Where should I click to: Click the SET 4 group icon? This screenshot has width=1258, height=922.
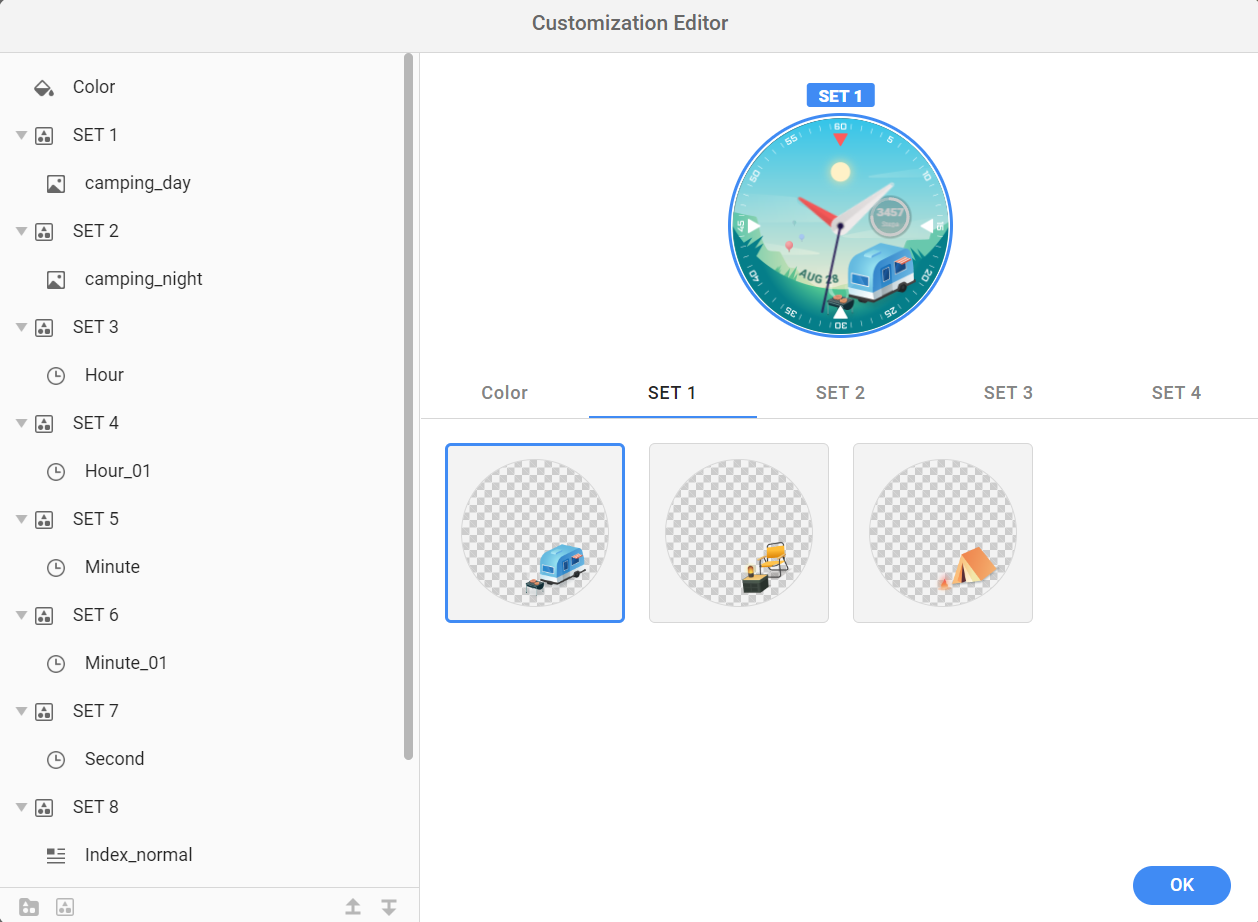pyautogui.click(x=44, y=423)
